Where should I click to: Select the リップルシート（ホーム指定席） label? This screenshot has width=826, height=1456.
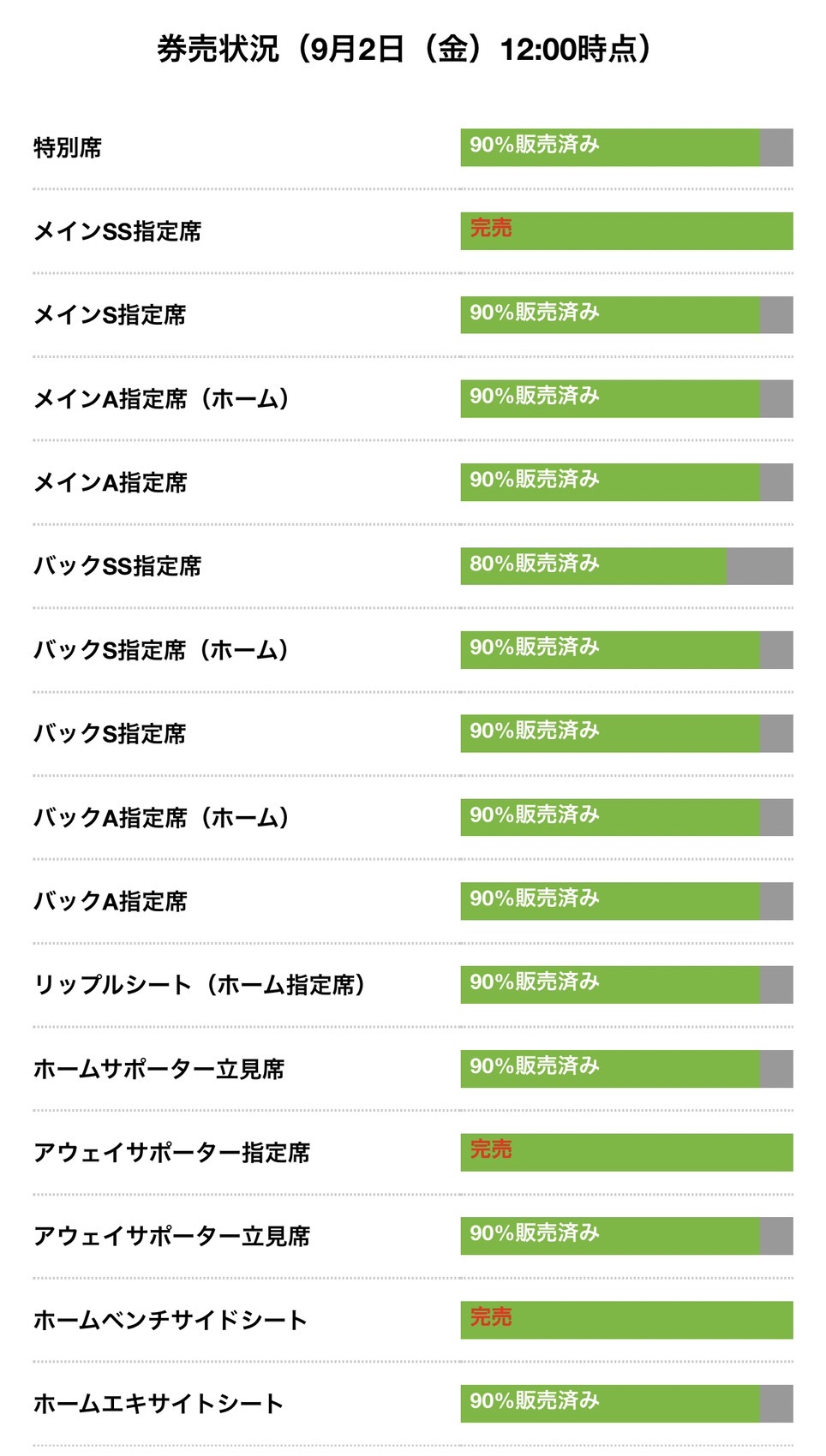click(200, 985)
